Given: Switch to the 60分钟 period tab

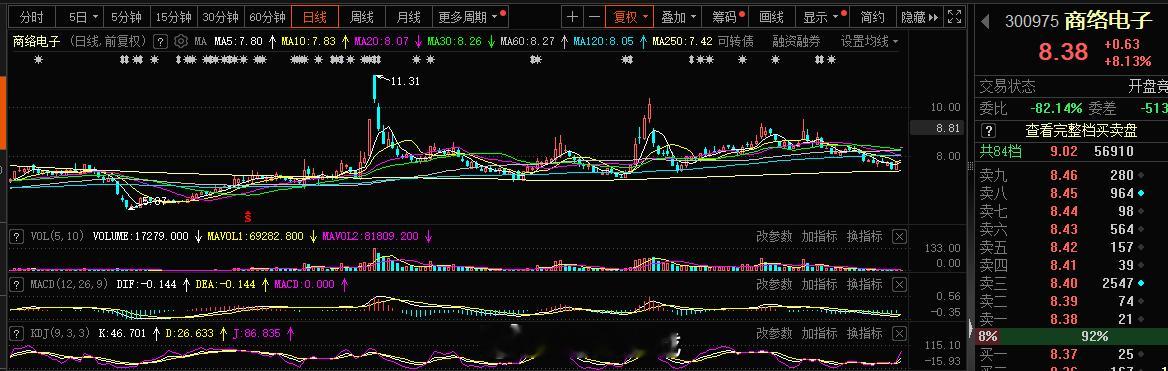Looking at the screenshot, I should (267, 16).
